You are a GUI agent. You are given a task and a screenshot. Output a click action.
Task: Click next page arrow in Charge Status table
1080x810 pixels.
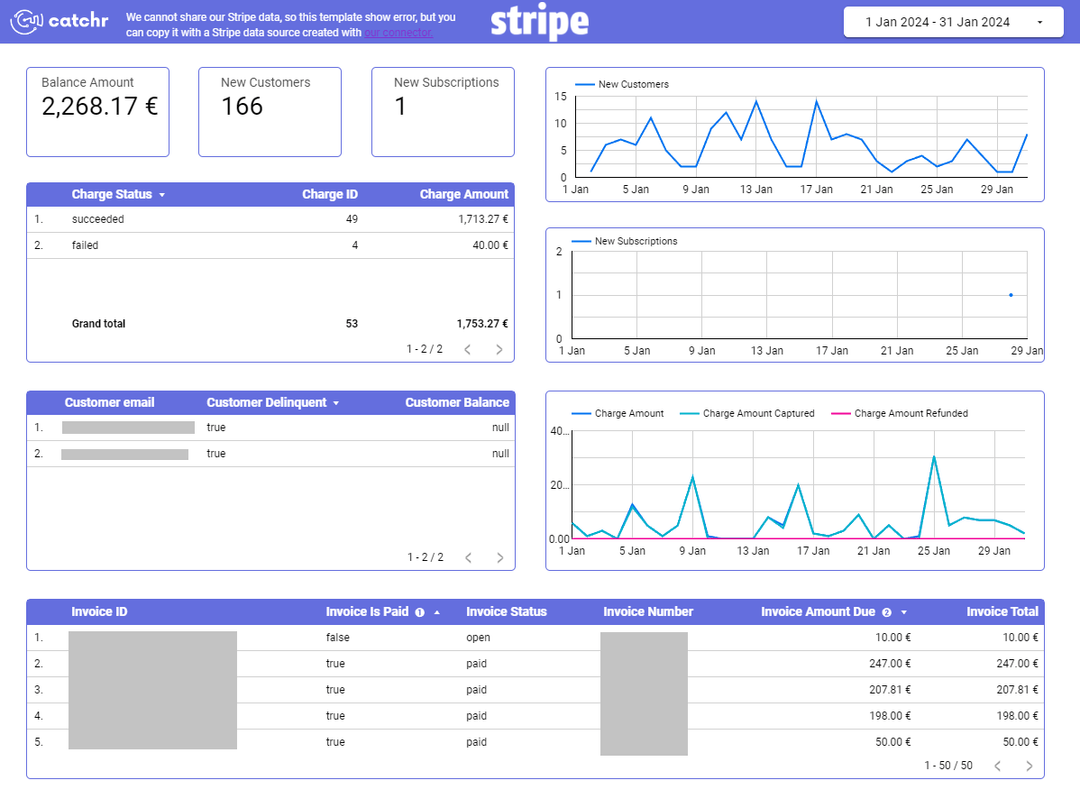pyautogui.click(x=499, y=348)
